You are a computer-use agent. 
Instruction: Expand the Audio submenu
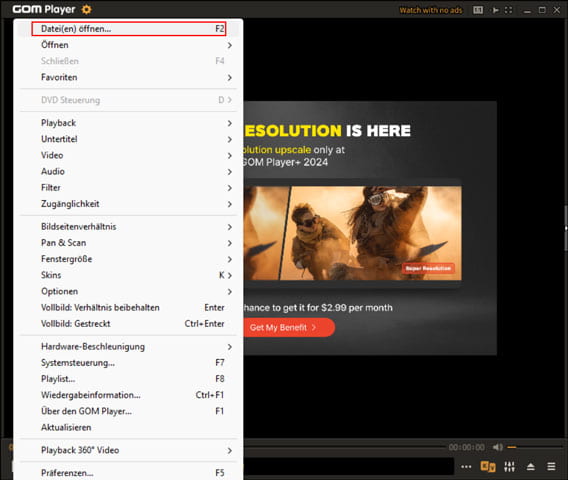click(x=129, y=171)
